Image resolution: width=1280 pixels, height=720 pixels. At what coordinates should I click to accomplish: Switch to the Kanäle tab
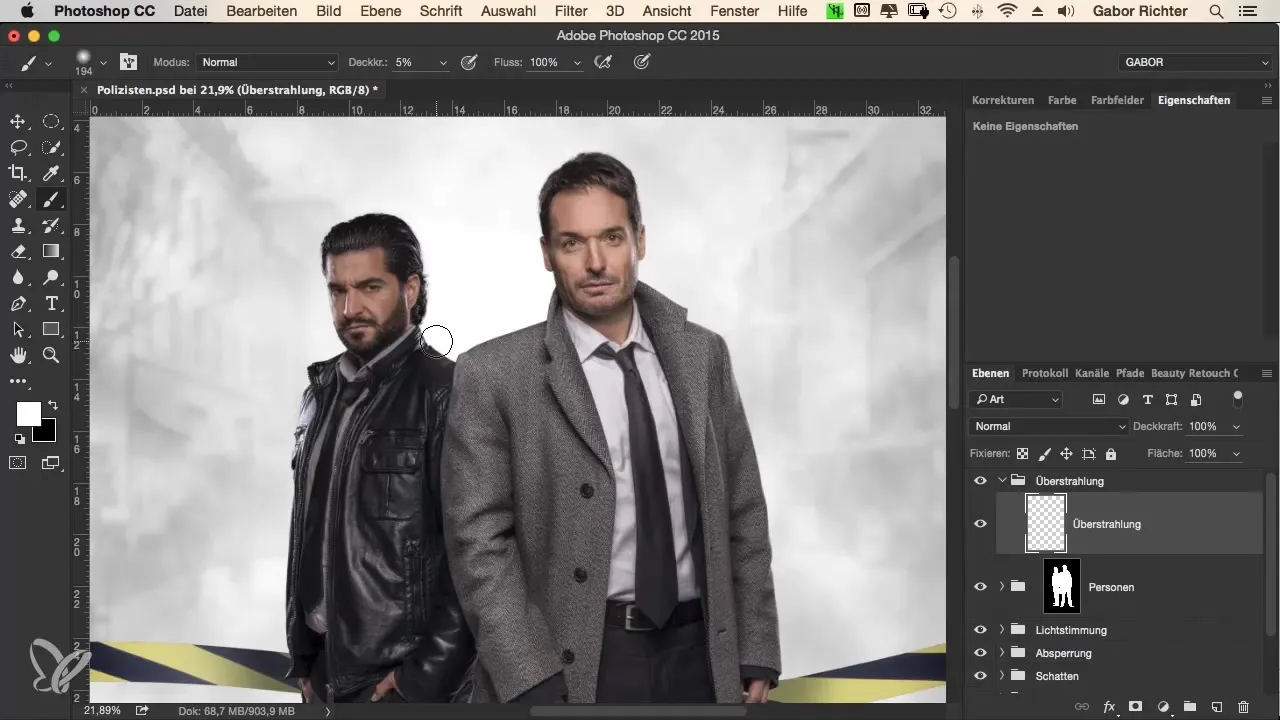point(1091,373)
